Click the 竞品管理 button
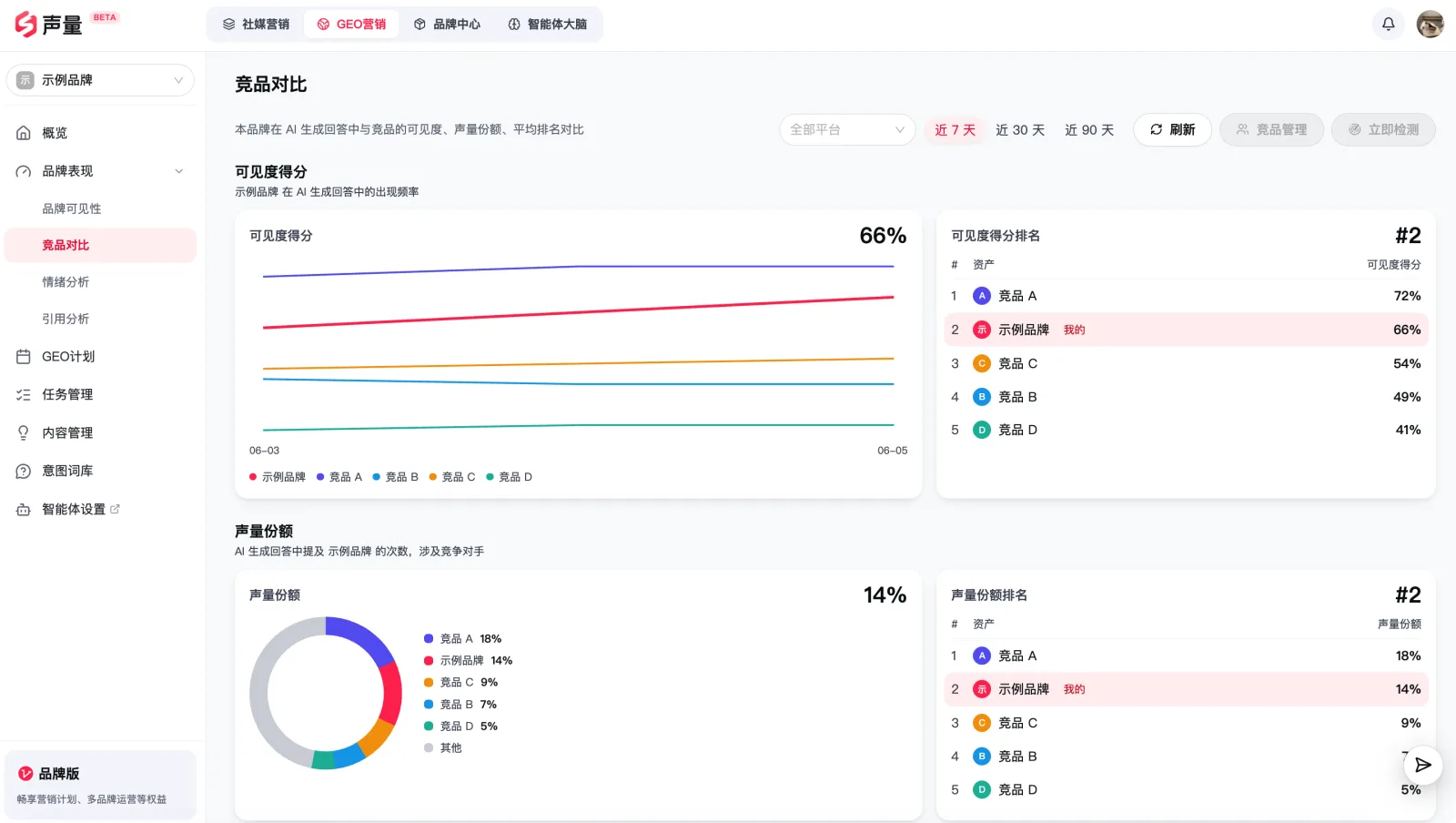This screenshot has height=823, width=1456. pos(1271,130)
